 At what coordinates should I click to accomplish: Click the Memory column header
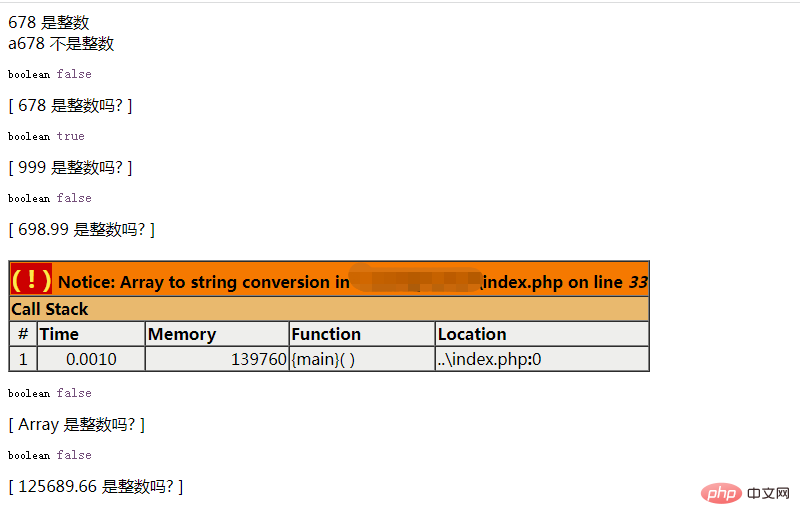point(217,334)
